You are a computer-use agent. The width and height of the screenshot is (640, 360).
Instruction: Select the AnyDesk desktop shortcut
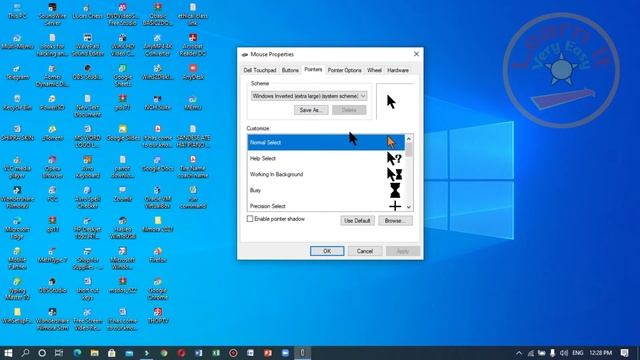[193, 72]
